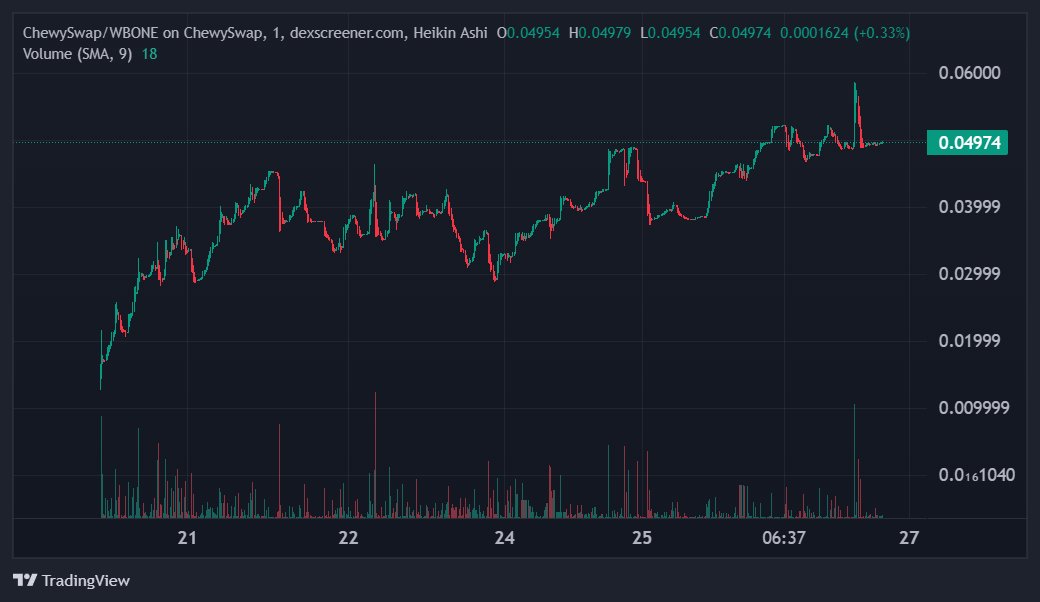
Task: Click the 0.01999 price axis label
Action: [969, 341]
